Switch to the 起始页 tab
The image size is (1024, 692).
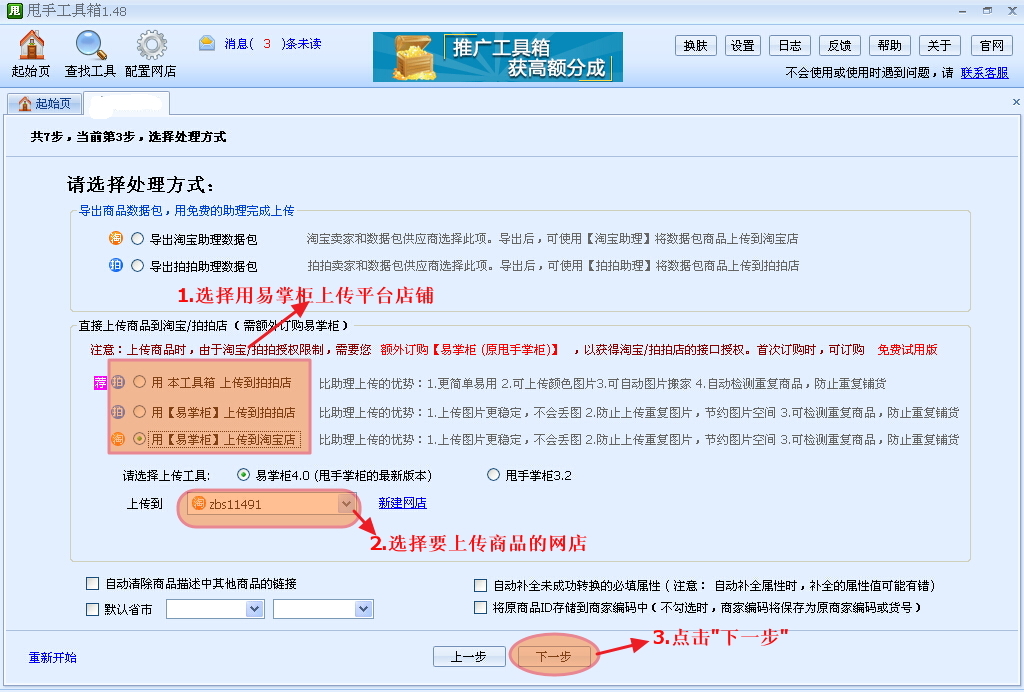(x=44, y=103)
